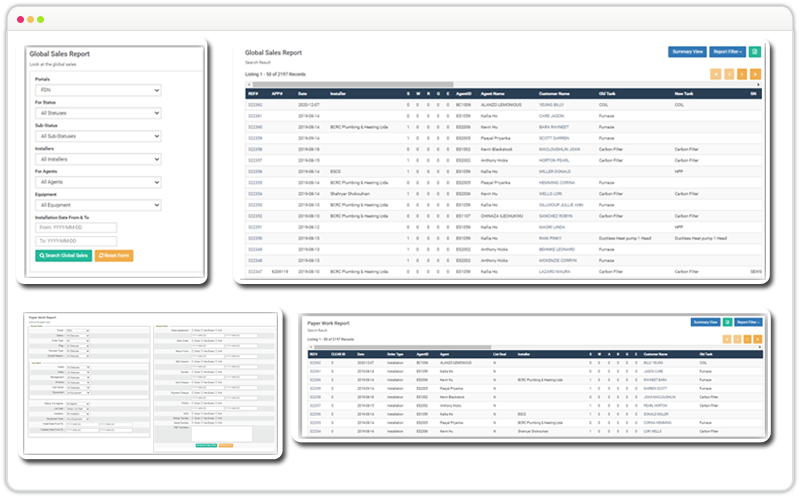This screenshot has width=800, height=500.
Task: Go to previous page in Global Sales Report
Action: pos(728,74)
